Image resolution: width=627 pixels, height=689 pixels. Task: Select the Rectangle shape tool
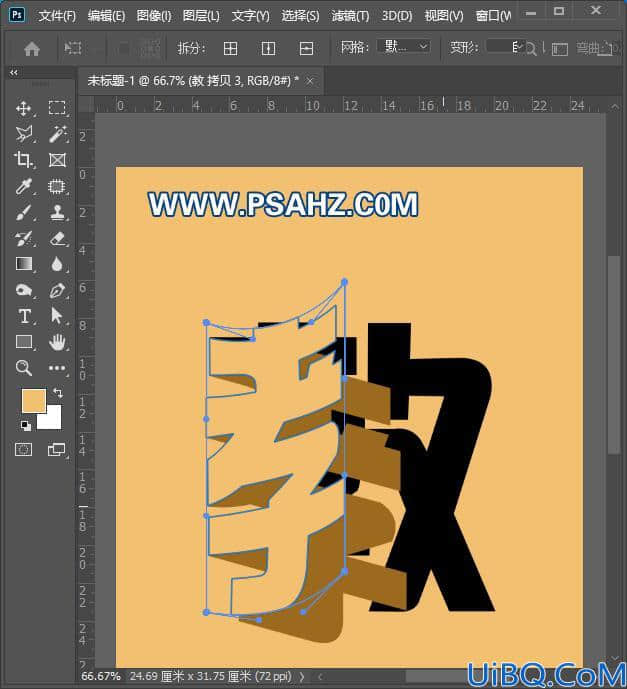point(24,342)
